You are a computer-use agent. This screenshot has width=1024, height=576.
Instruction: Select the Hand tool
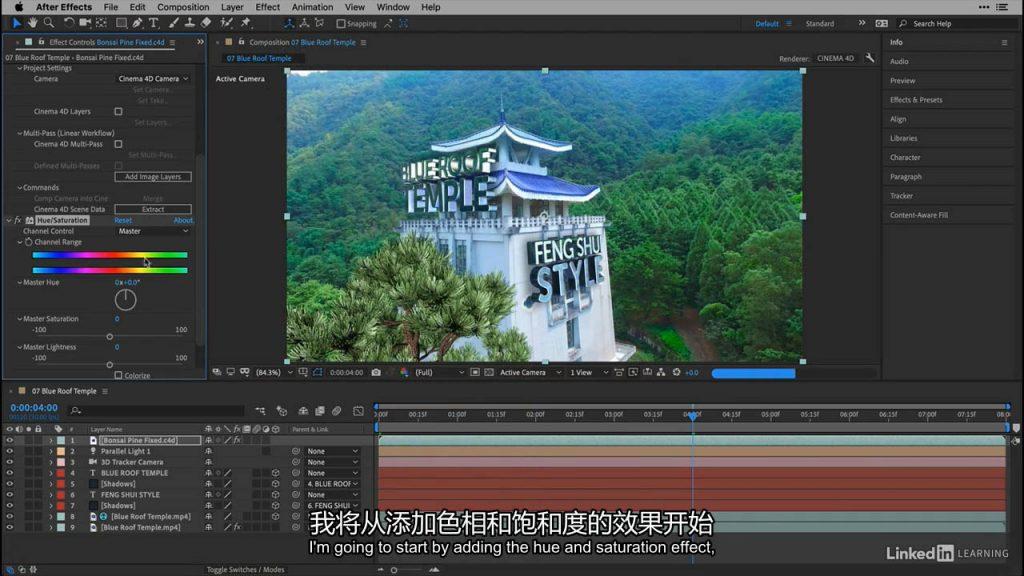32,24
